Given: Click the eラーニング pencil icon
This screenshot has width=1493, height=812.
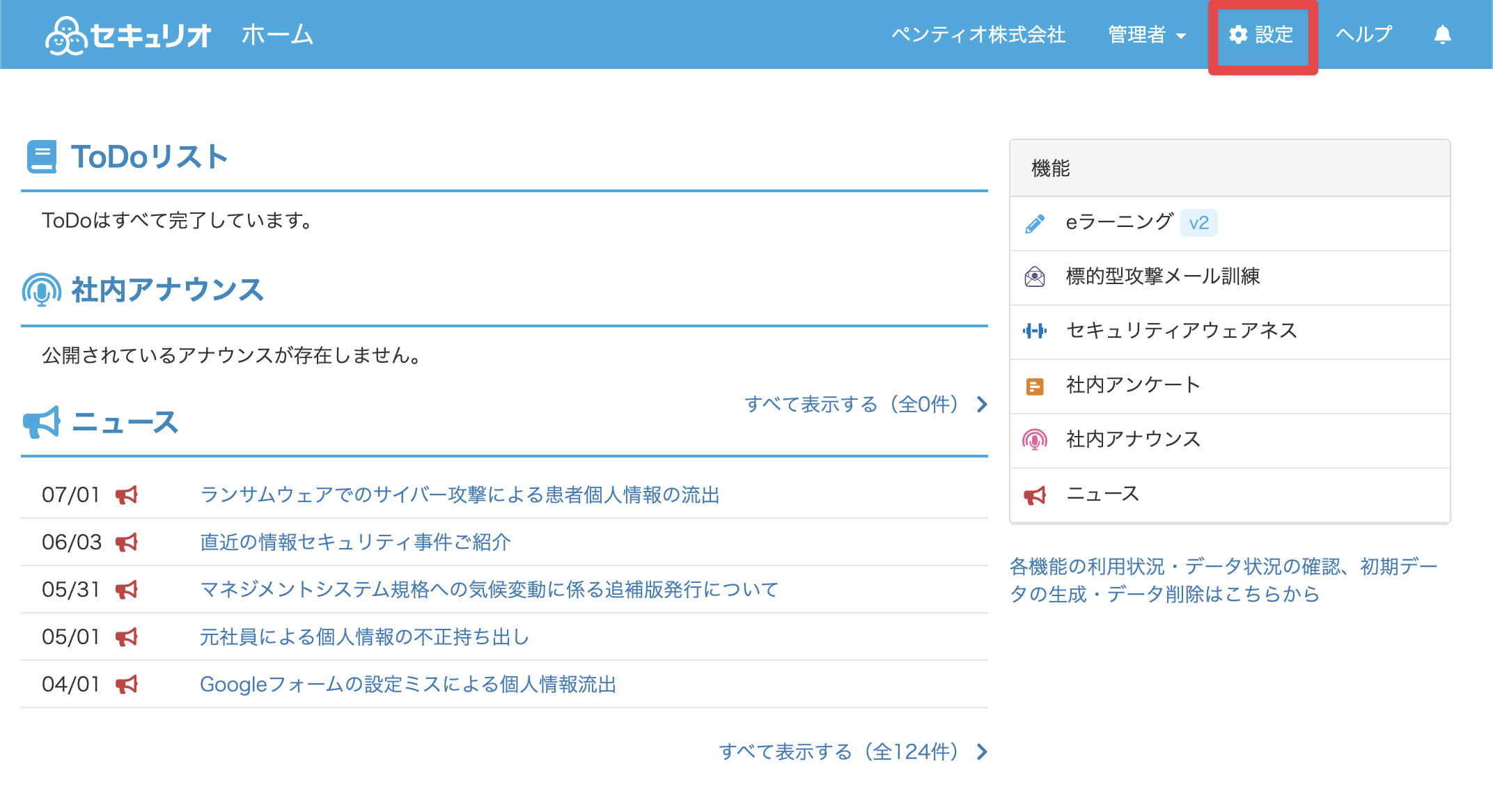Looking at the screenshot, I should [1035, 224].
